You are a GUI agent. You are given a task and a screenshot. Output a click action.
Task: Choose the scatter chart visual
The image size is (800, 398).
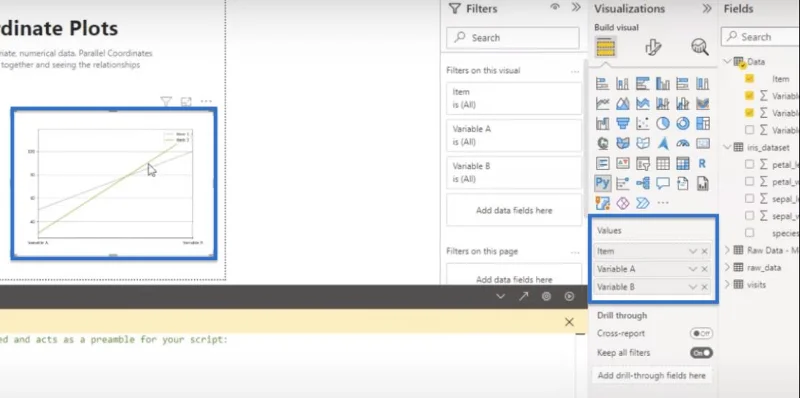tap(643, 123)
